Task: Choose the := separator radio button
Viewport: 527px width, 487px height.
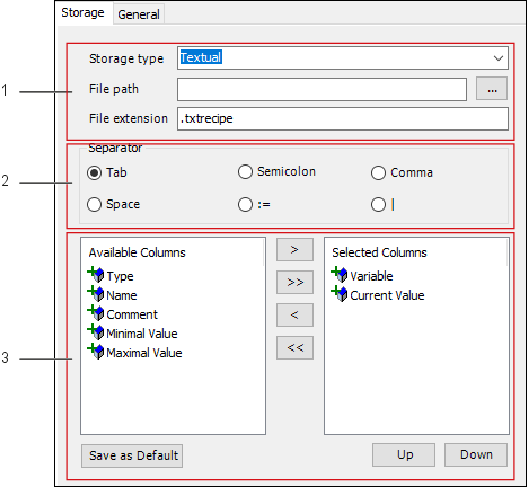Action: tap(245, 204)
